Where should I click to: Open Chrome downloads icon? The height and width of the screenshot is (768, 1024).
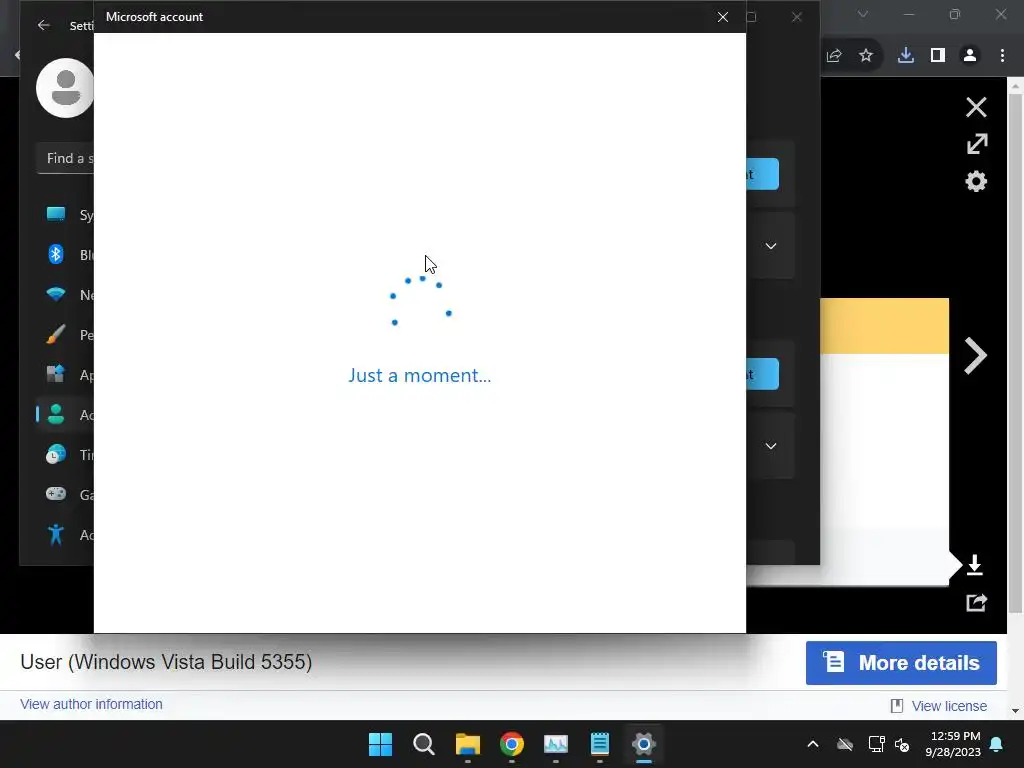pos(906,56)
